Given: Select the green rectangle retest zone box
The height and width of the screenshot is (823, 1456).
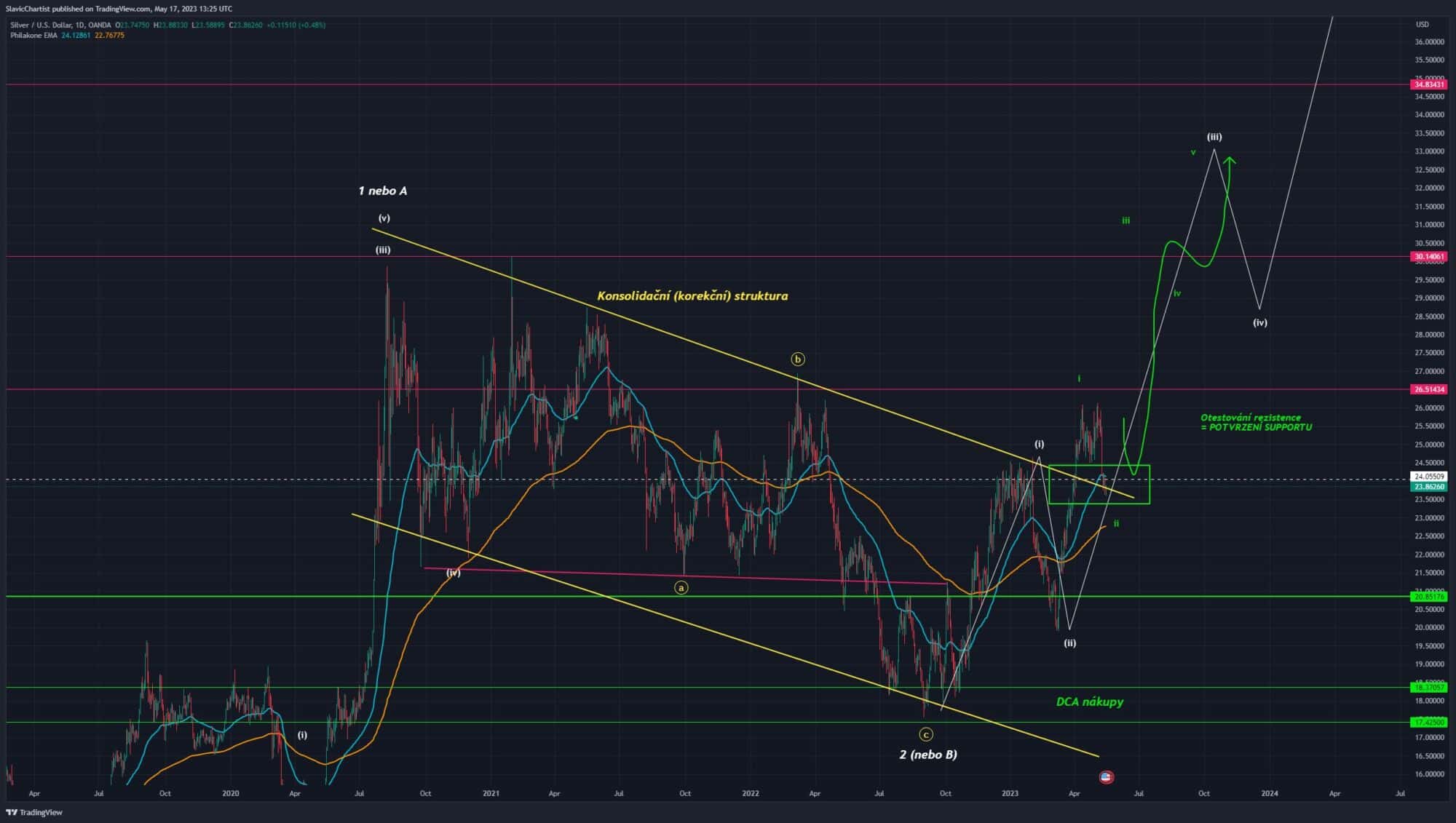Looking at the screenshot, I should (x=1099, y=485).
